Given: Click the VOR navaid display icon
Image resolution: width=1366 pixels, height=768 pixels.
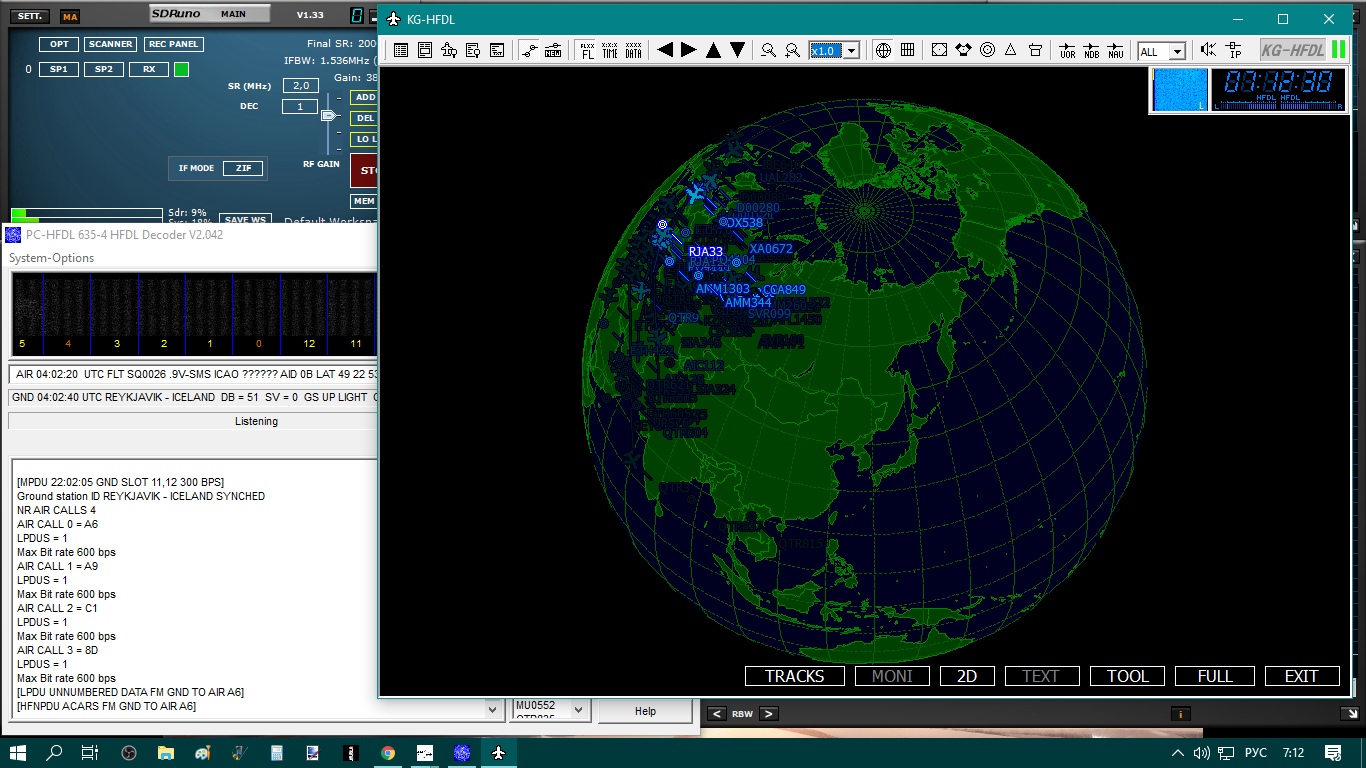Looking at the screenshot, I should point(1067,50).
